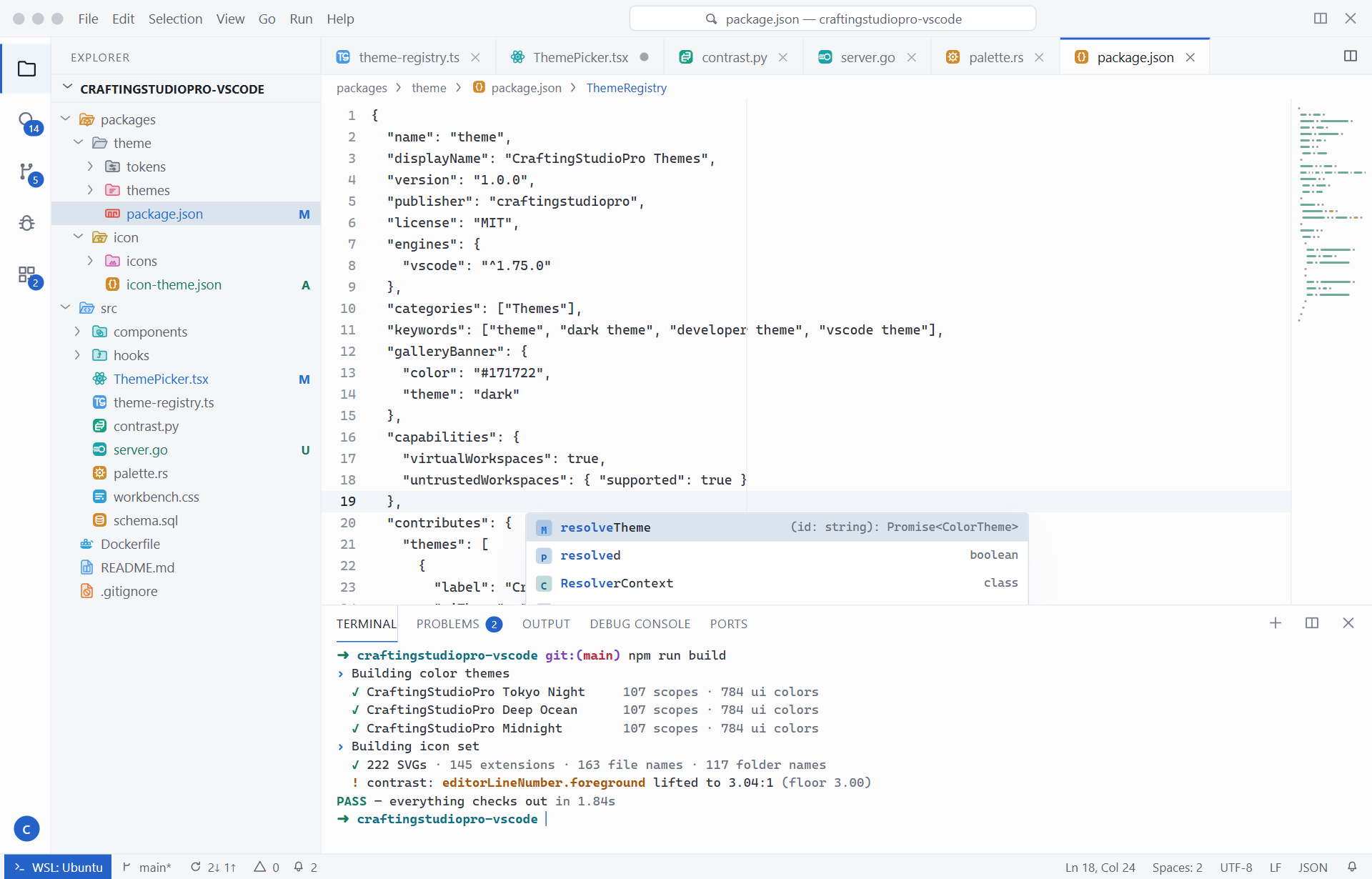Go to line via Ln 18, Col 24
Image resolution: width=1372 pixels, height=879 pixels.
tap(1100, 867)
